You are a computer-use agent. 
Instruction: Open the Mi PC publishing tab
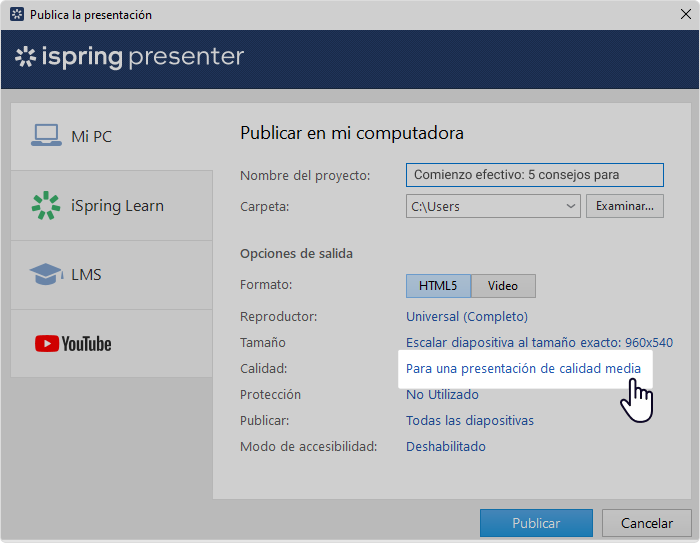tap(112, 136)
